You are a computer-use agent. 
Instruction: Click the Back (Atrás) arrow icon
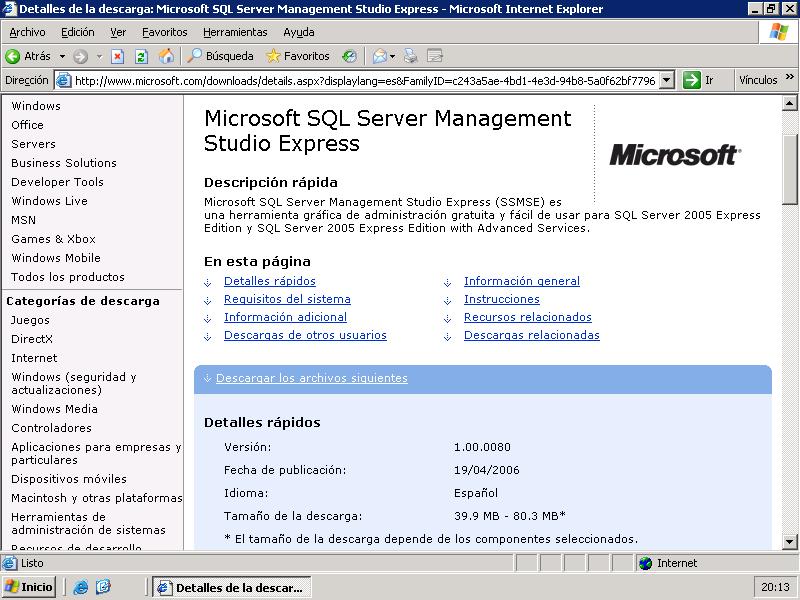click(x=13, y=56)
